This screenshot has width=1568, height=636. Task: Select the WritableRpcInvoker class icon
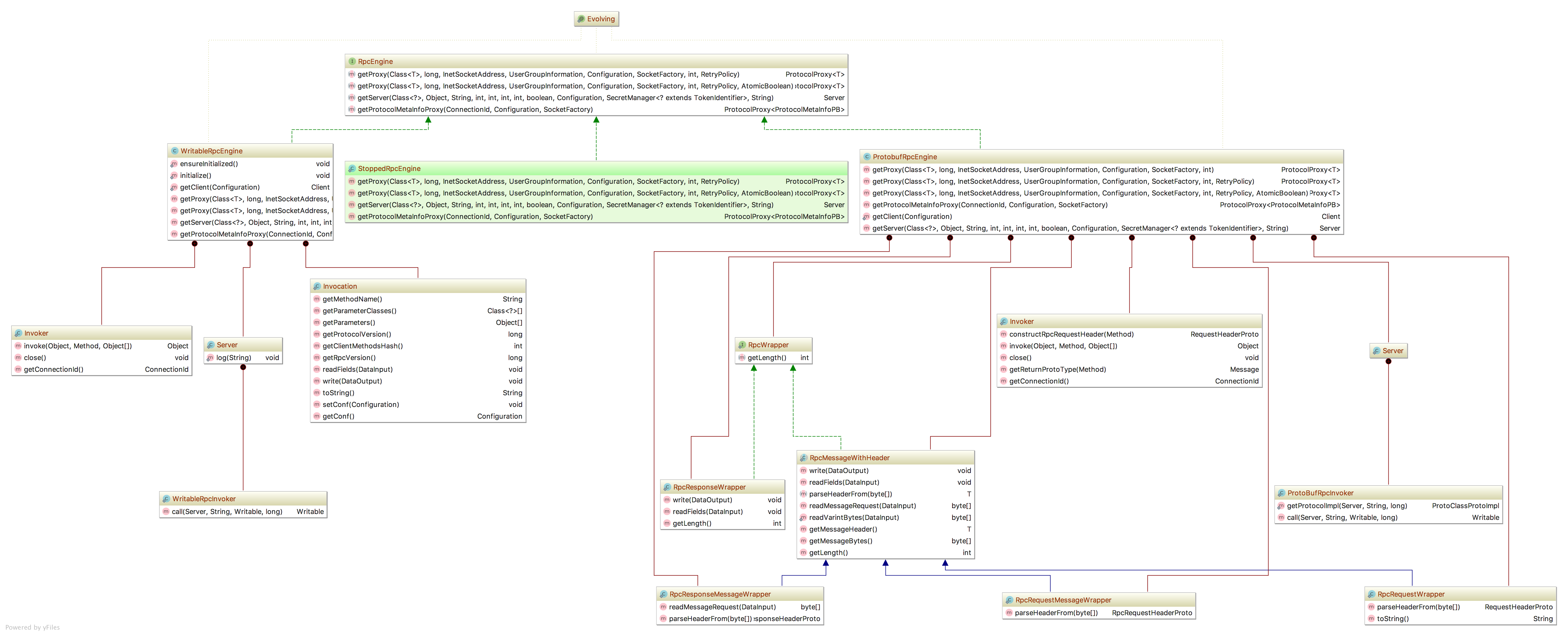[166, 499]
